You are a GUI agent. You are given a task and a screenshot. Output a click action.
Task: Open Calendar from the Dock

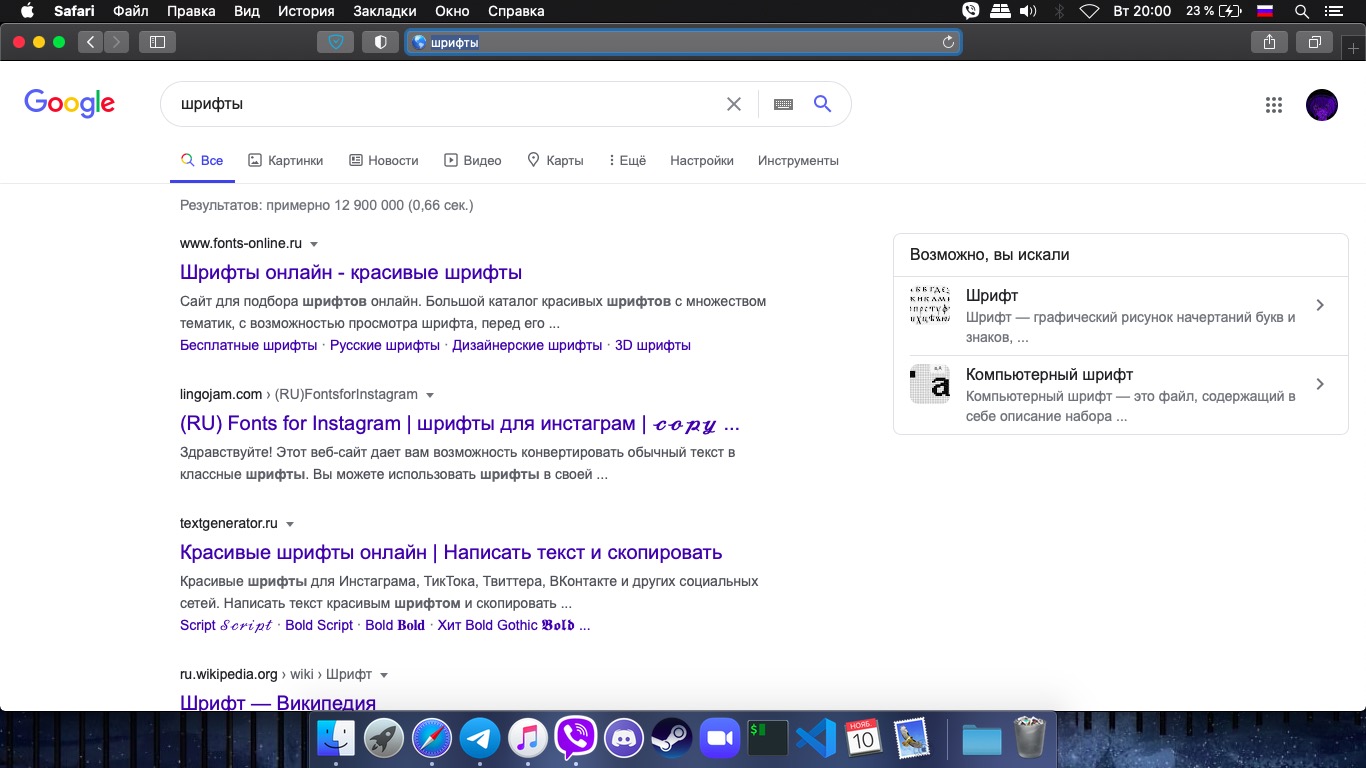(863, 739)
